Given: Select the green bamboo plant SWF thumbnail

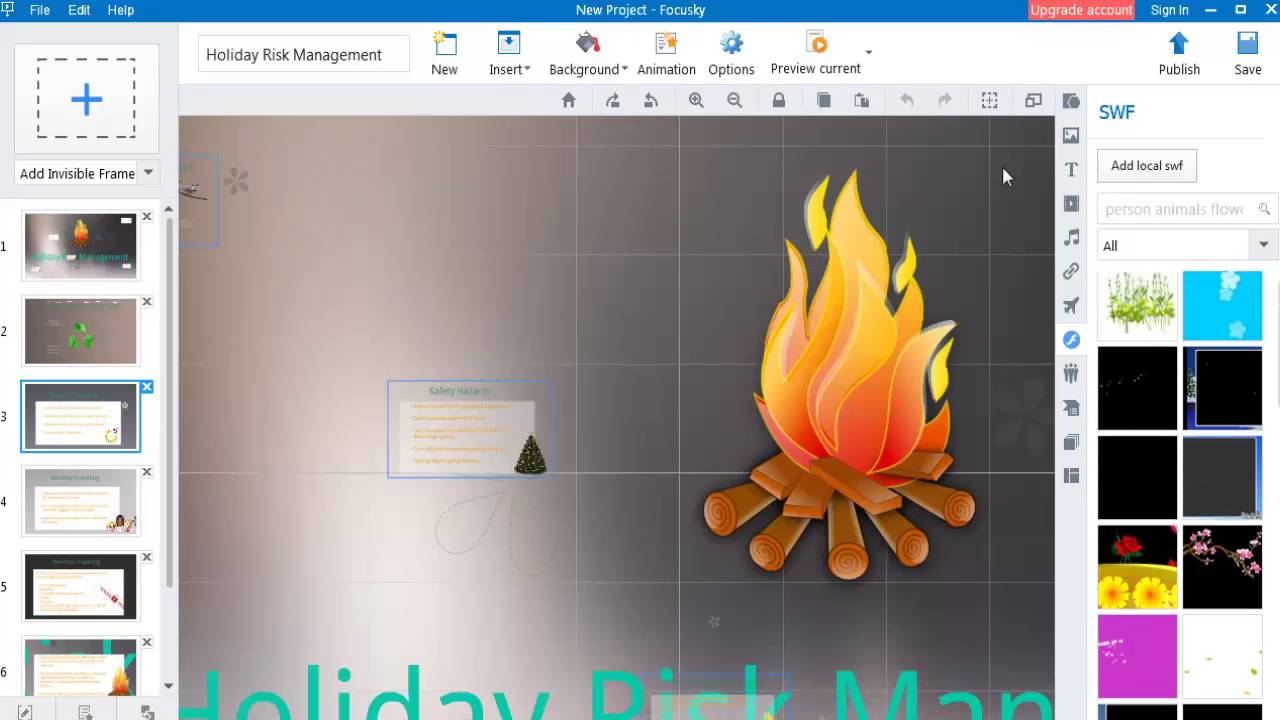Looking at the screenshot, I should [1137, 306].
